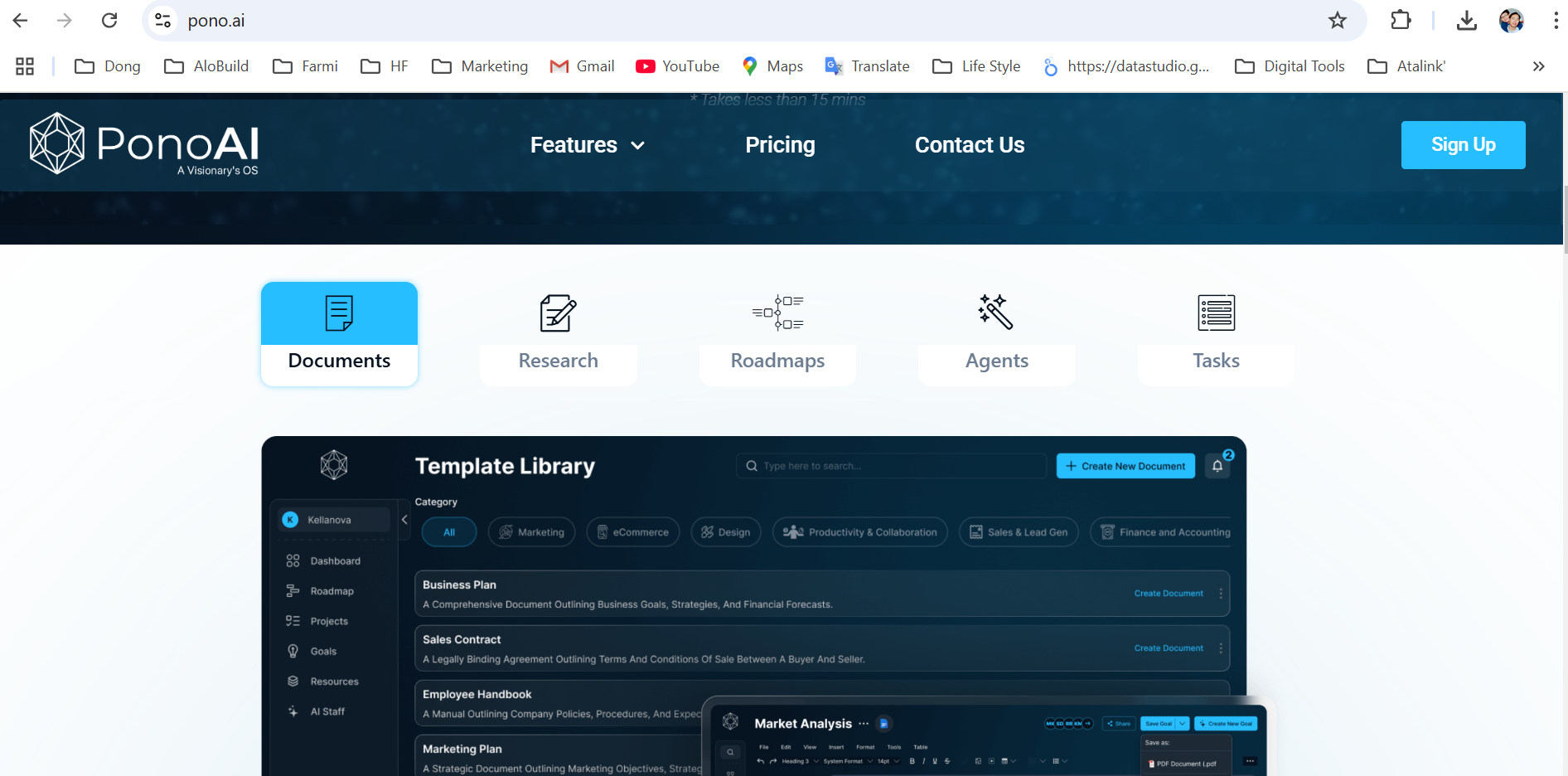
Task: Open Resources in the sidebar
Action: point(322,681)
